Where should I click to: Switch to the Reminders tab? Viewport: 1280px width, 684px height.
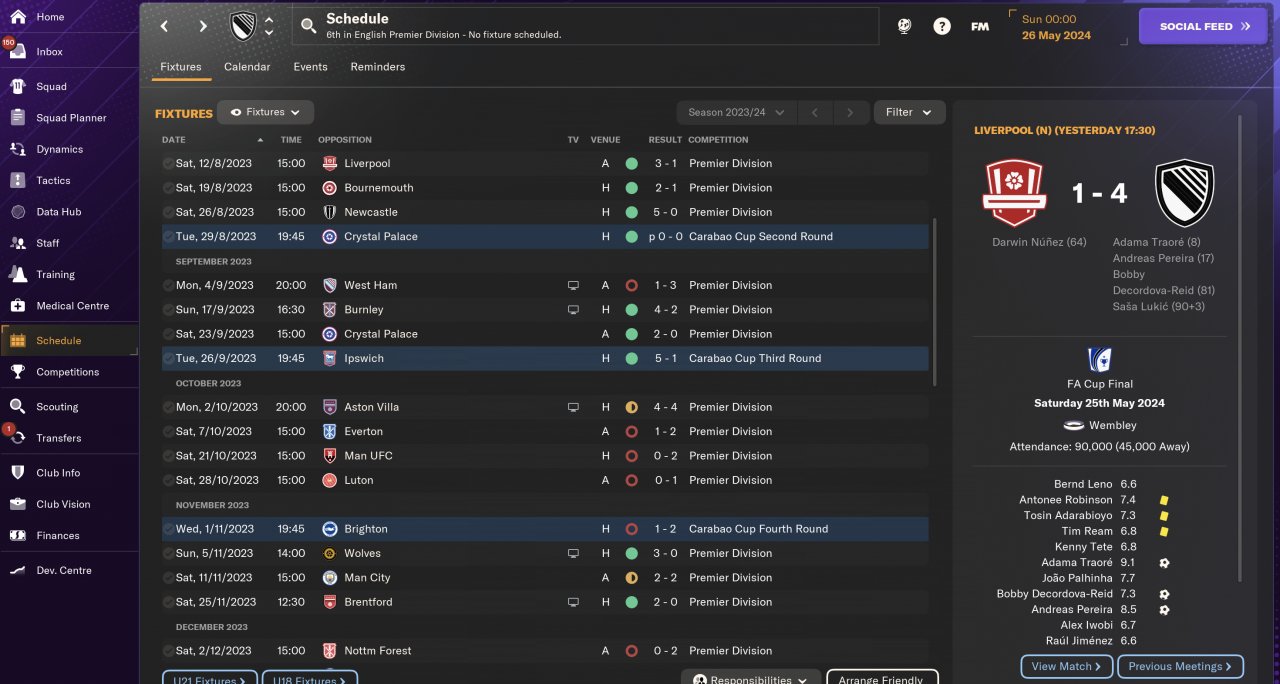click(x=377, y=67)
